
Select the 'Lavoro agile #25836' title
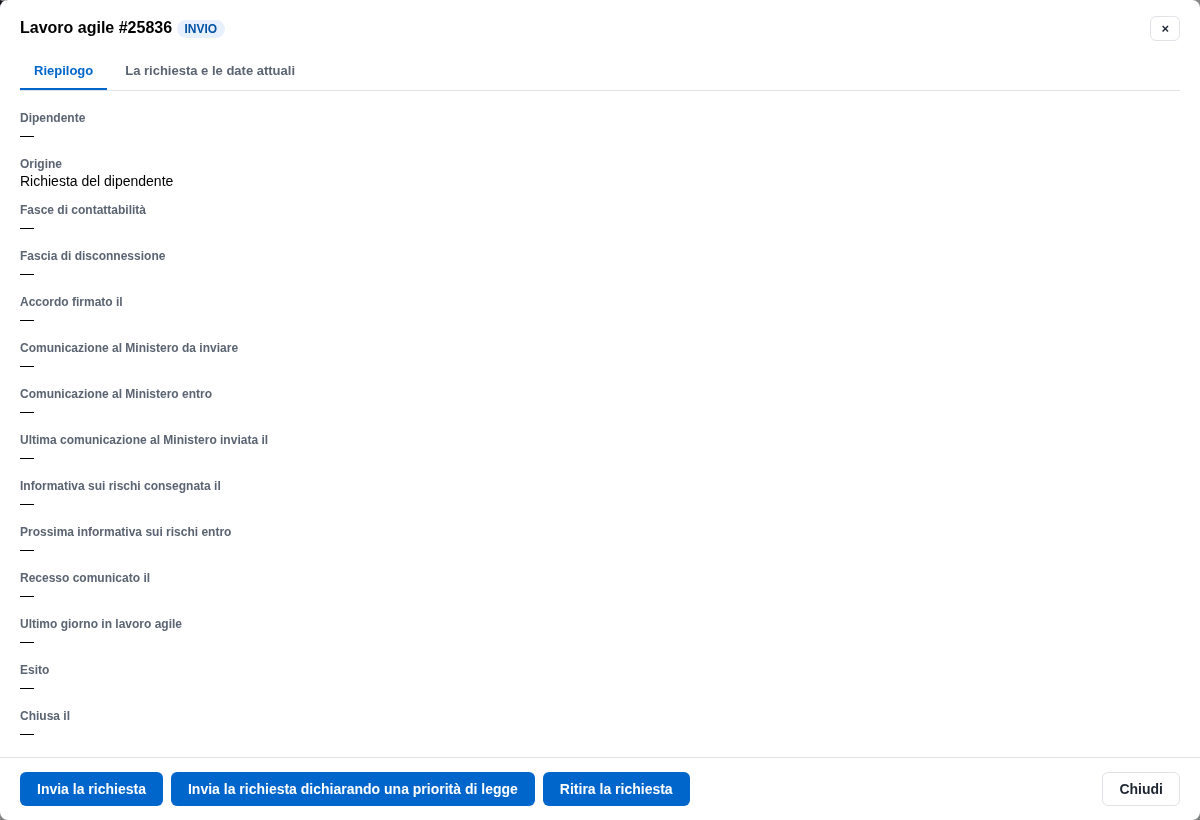point(96,28)
